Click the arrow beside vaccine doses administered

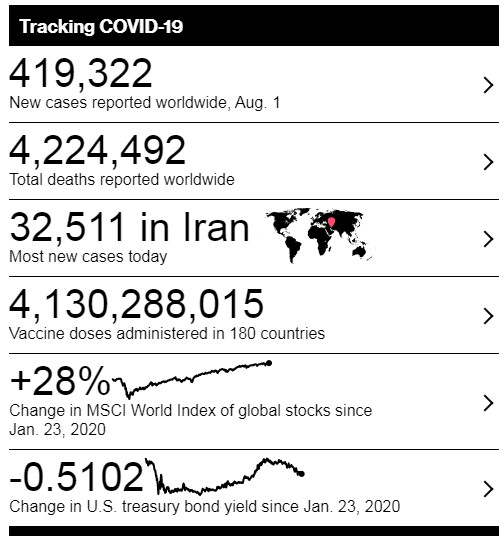(488, 316)
